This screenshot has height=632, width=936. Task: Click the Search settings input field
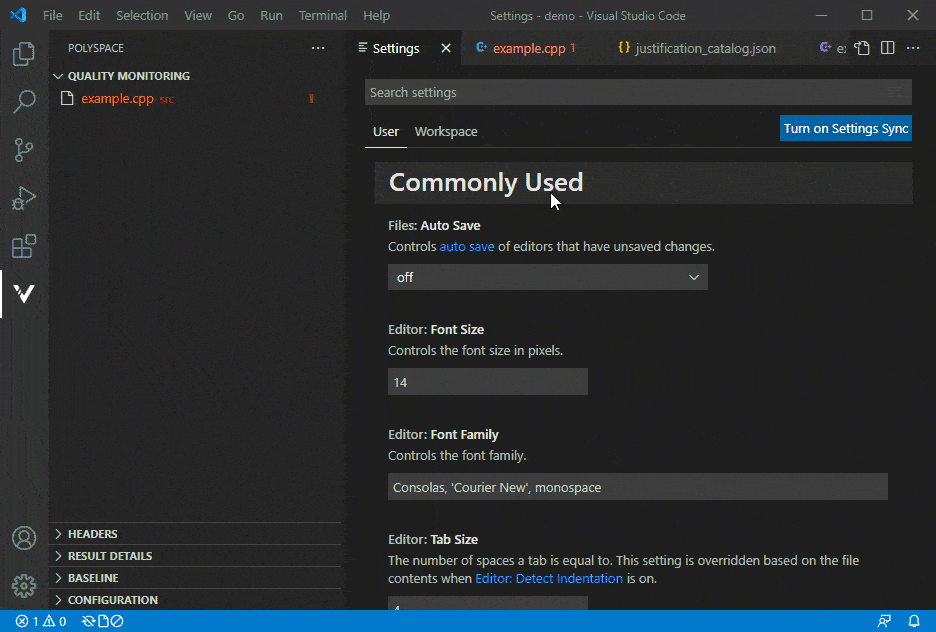click(625, 92)
